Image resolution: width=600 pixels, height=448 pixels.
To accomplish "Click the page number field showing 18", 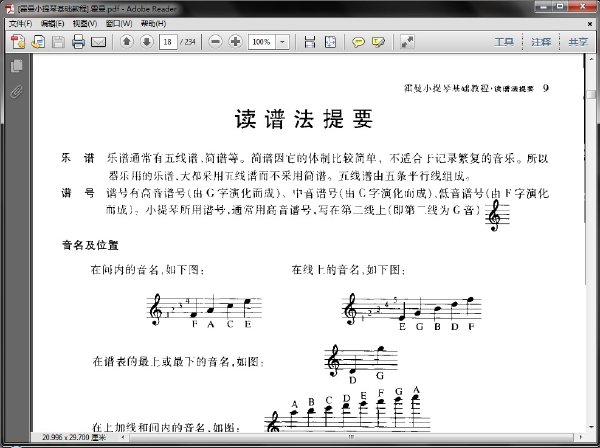I will 168,42.
